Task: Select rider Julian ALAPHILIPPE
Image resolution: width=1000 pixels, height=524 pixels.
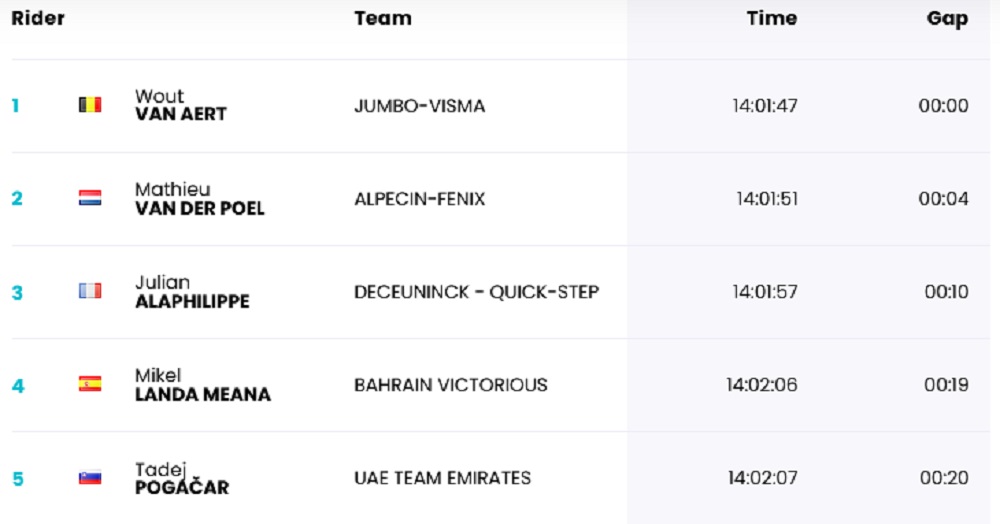Action: click(192, 292)
